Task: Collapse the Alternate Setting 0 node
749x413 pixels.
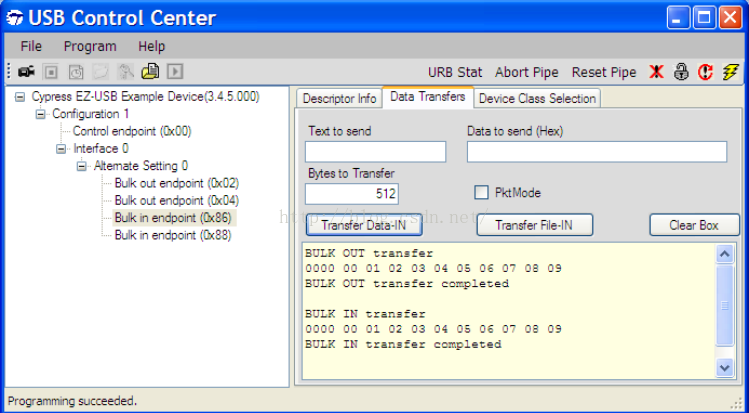Action: tap(82, 166)
